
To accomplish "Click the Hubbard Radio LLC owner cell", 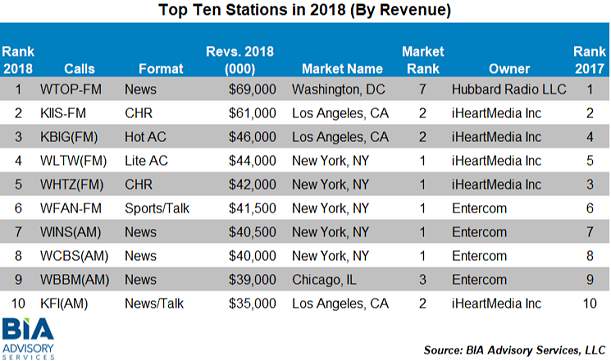I will 509,89.
